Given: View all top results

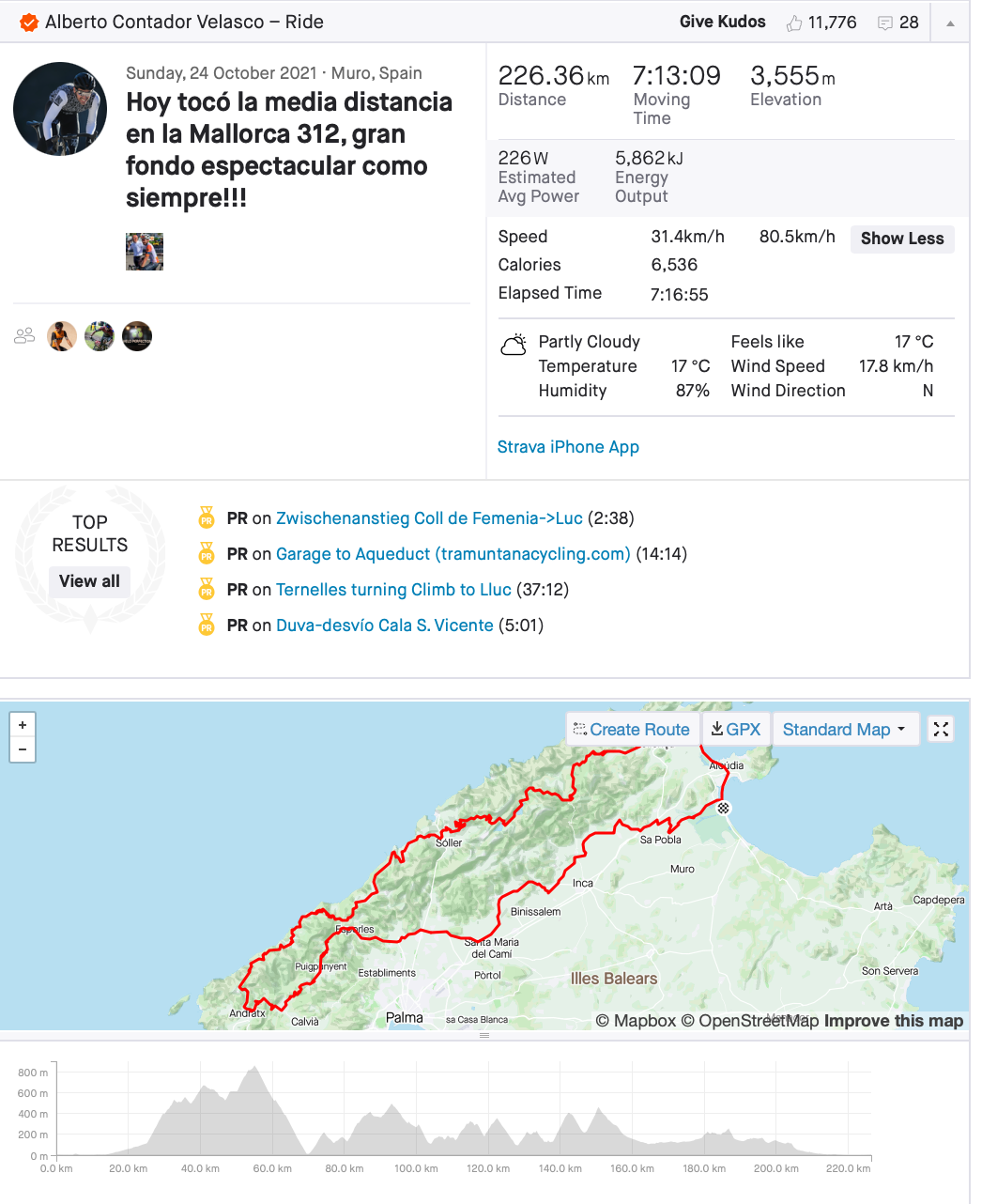Looking at the screenshot, I should (x=89, y=581).
